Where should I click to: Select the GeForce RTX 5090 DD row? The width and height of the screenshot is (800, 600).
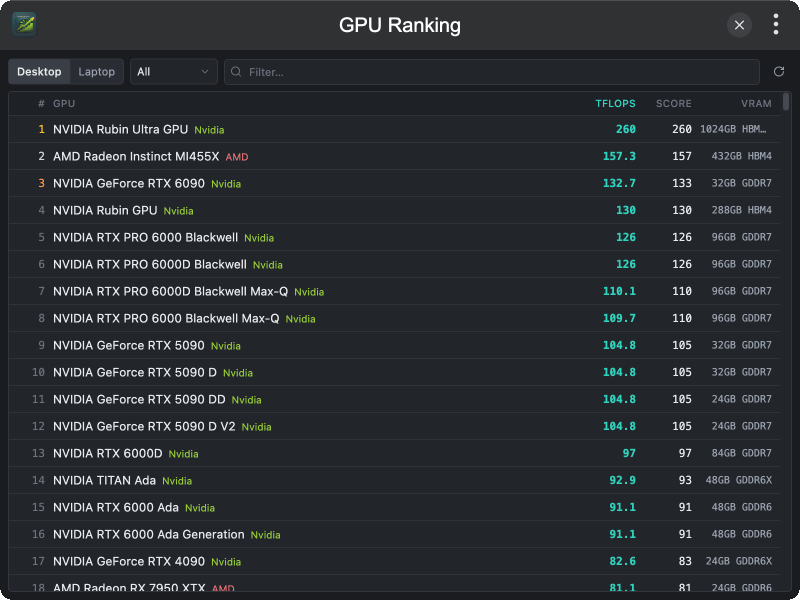tap(394, 399)
